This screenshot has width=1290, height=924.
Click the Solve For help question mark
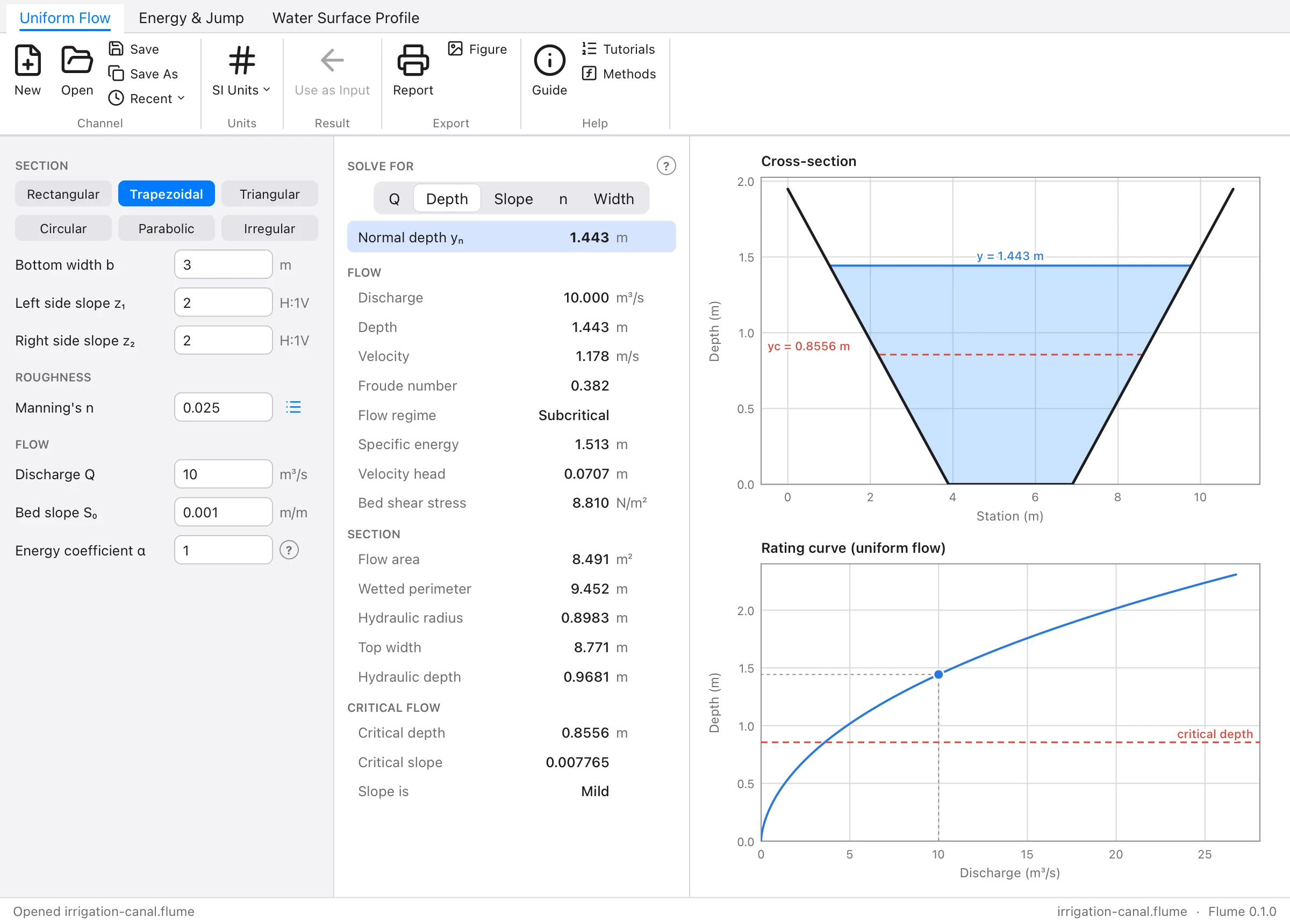[x=666, y=166]
